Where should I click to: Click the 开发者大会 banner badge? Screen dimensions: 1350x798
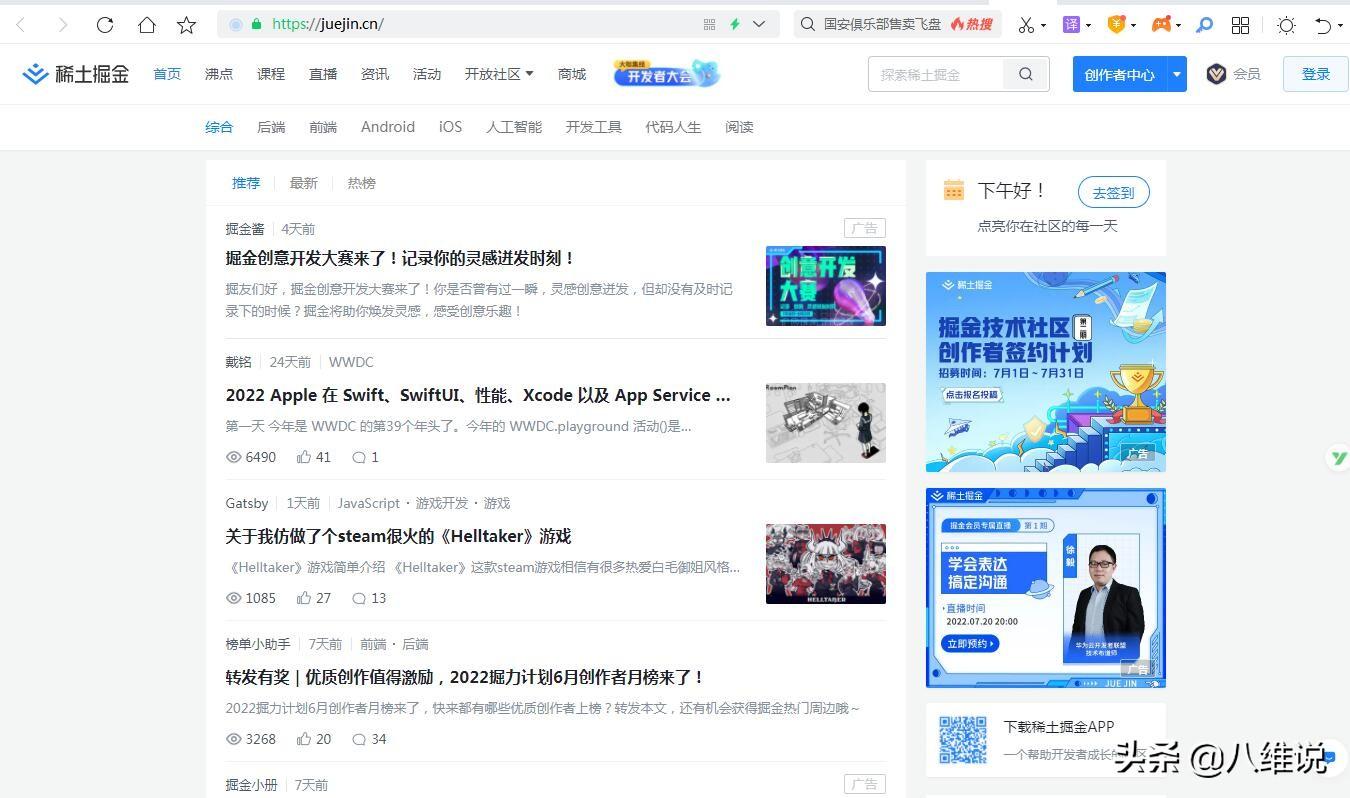[666, 73]
